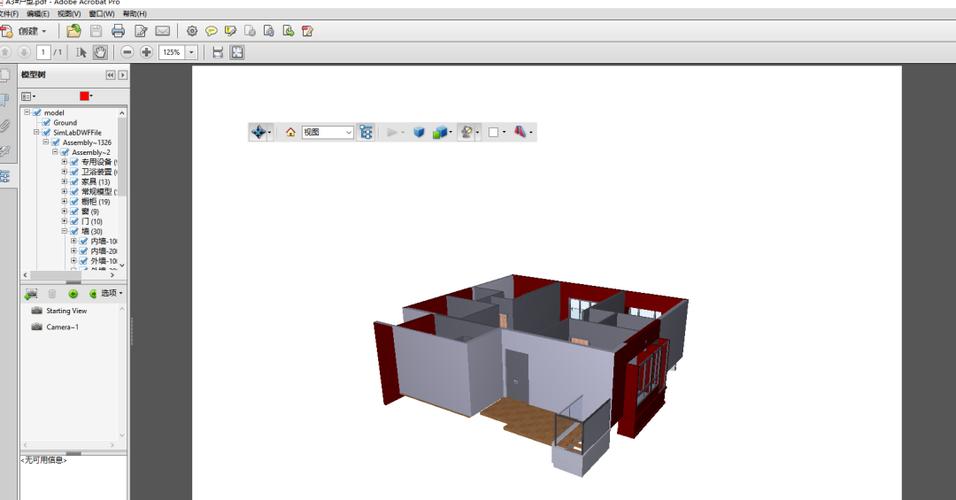Select the Ground tree item label
956x500 pixels.
coord(65,123)
